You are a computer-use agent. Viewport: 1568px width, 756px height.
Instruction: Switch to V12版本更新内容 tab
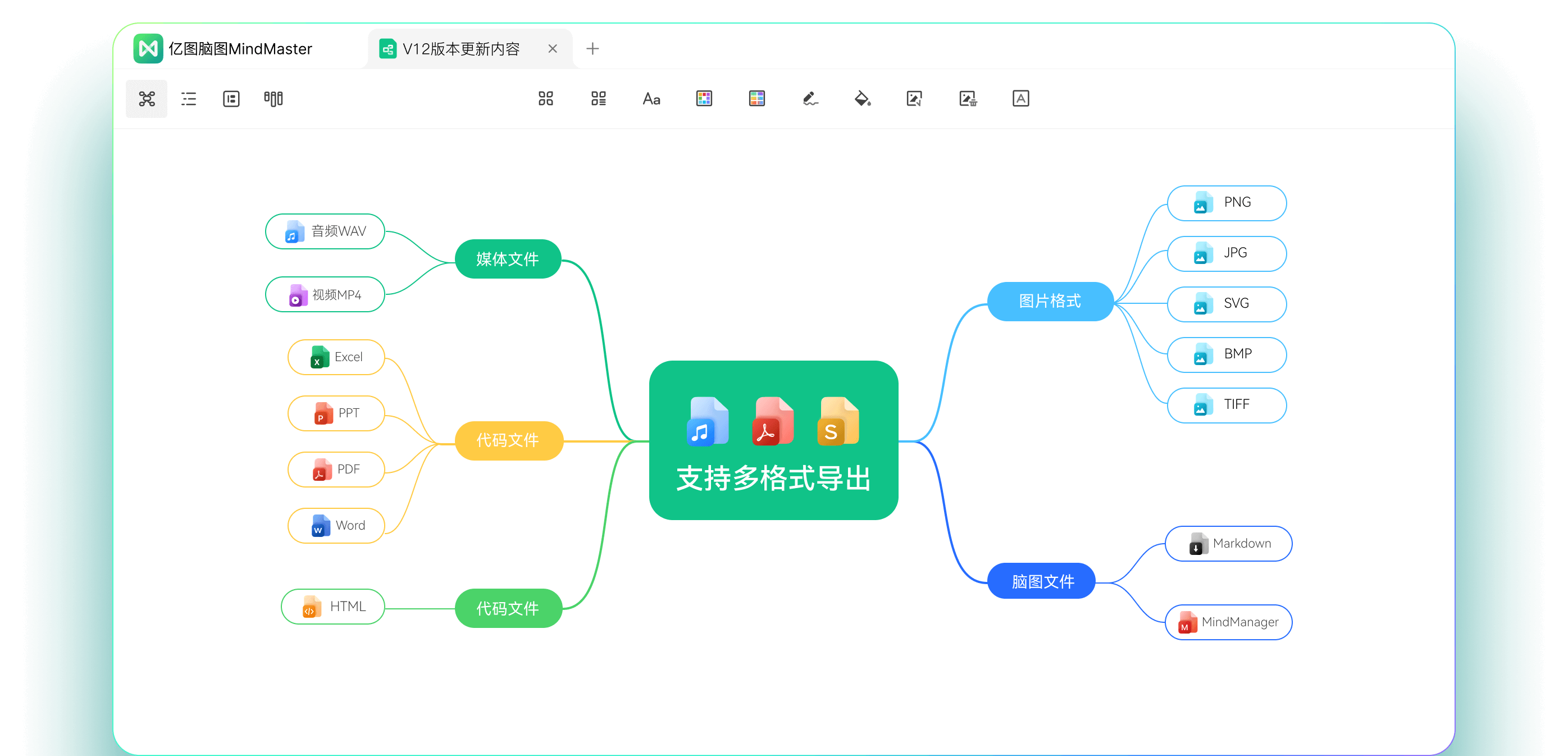[461, 49]
